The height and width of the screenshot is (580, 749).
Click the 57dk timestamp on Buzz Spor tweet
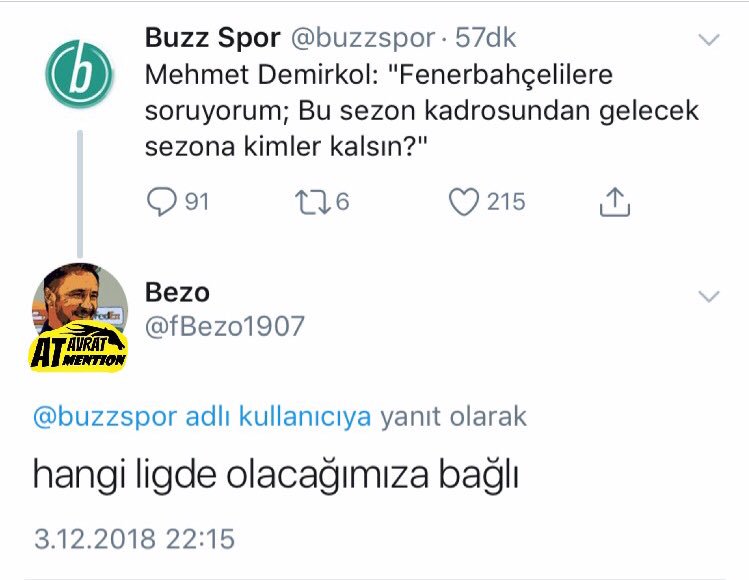click(485, 38)
